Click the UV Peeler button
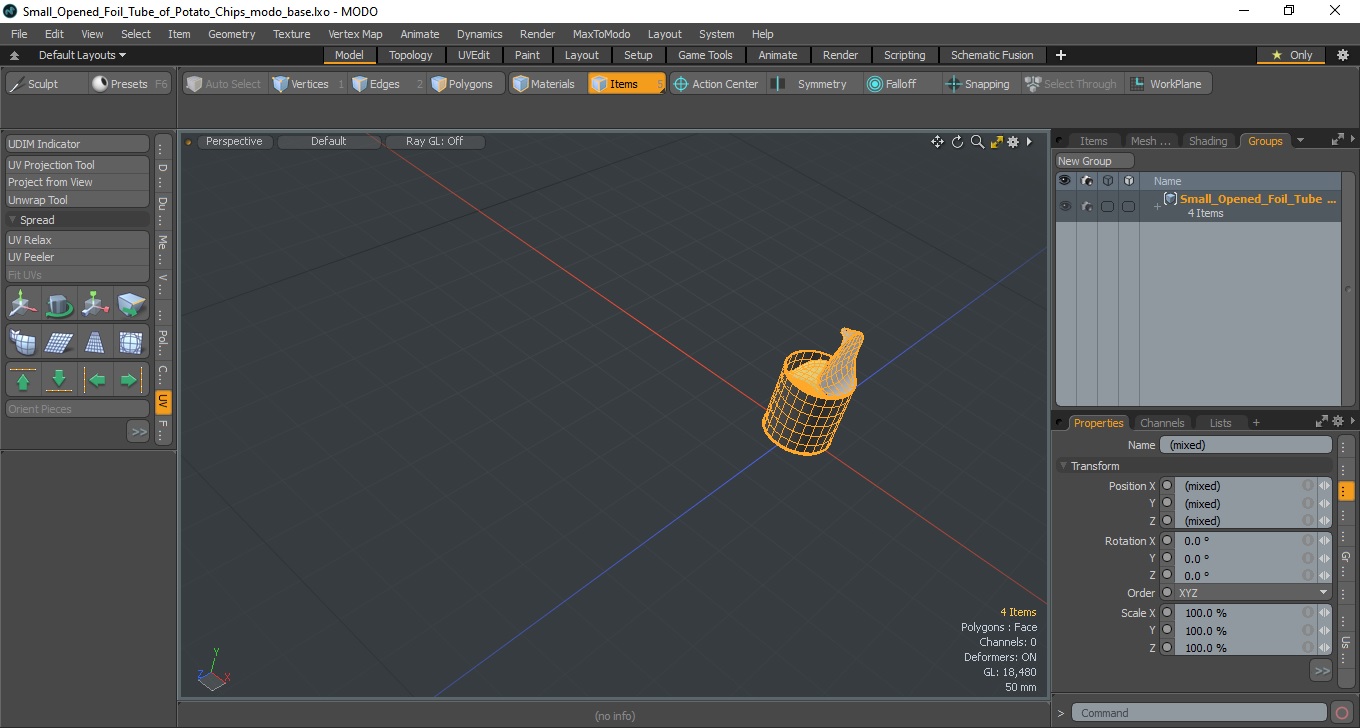Viewport: 1360px width, 728px height. point(78,257)
